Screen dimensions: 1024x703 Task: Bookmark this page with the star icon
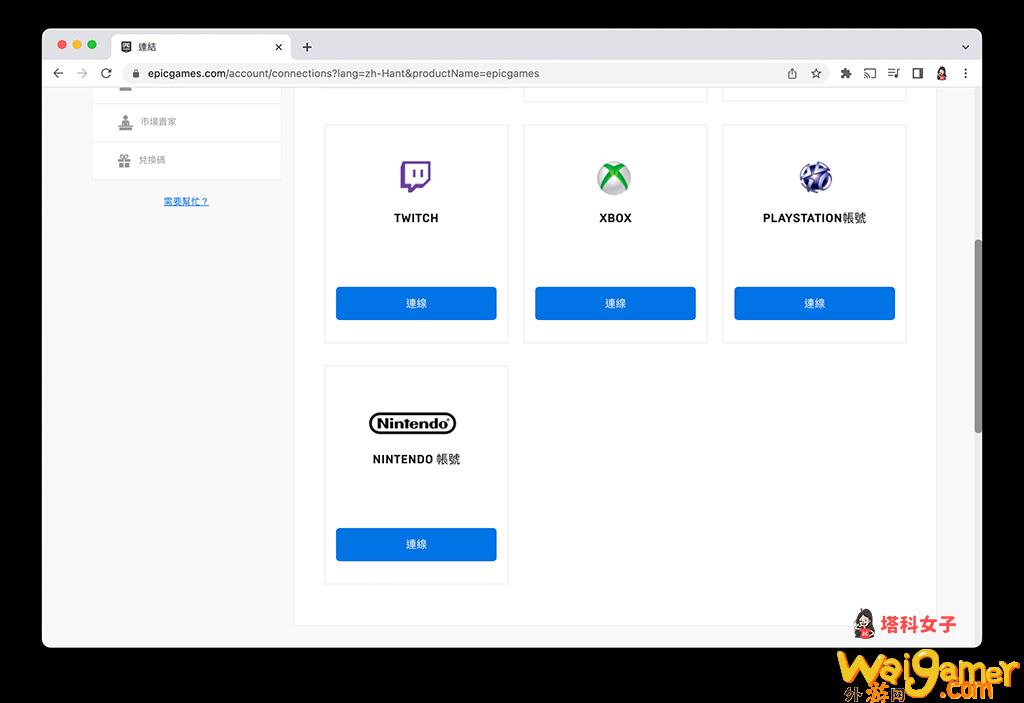(816, 73)
